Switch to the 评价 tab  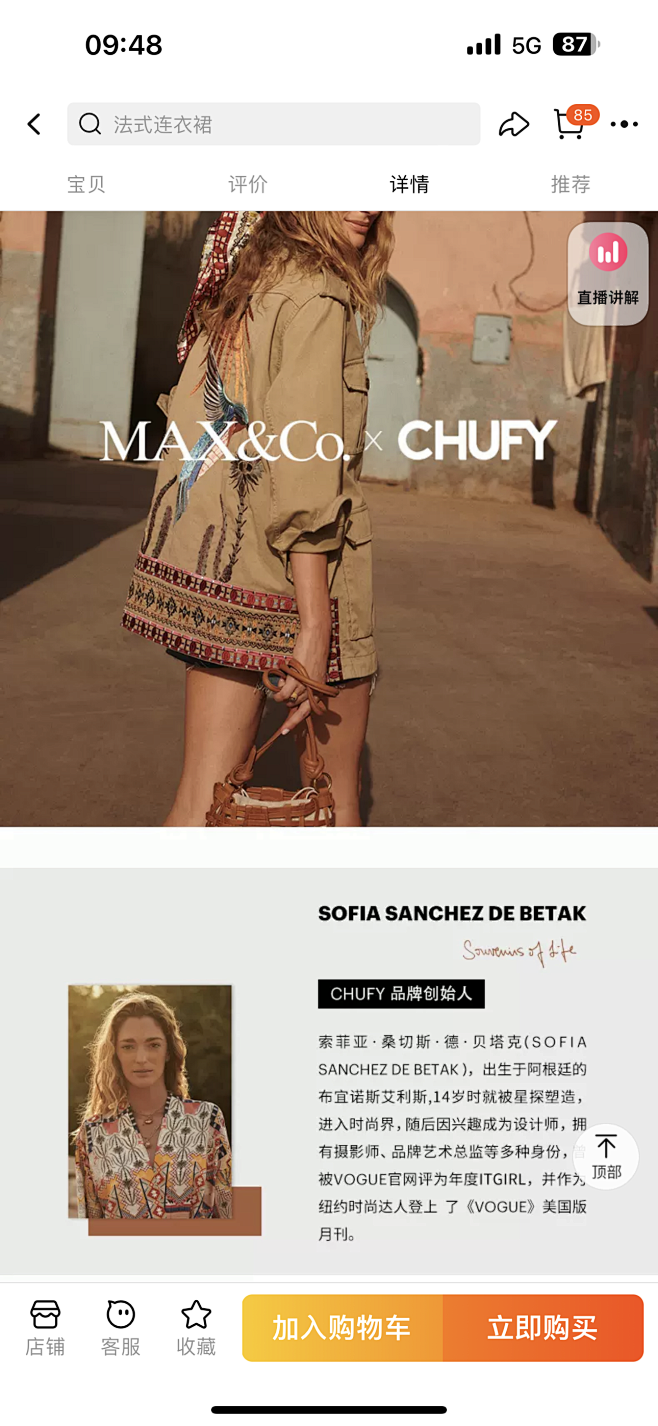(x=248, y=184)
